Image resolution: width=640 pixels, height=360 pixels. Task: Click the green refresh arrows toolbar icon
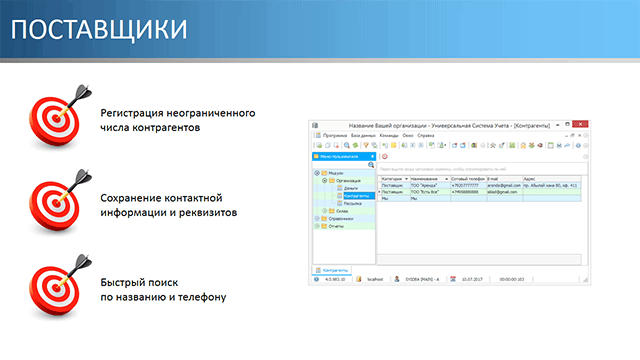tap(356, 145)
